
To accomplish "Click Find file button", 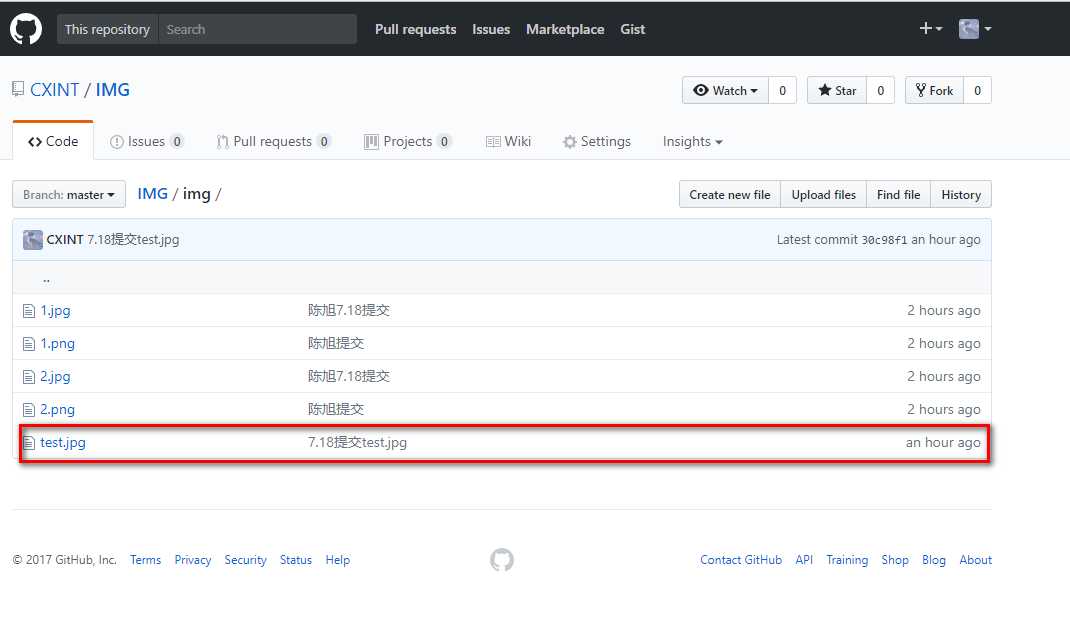I will 899,194.
